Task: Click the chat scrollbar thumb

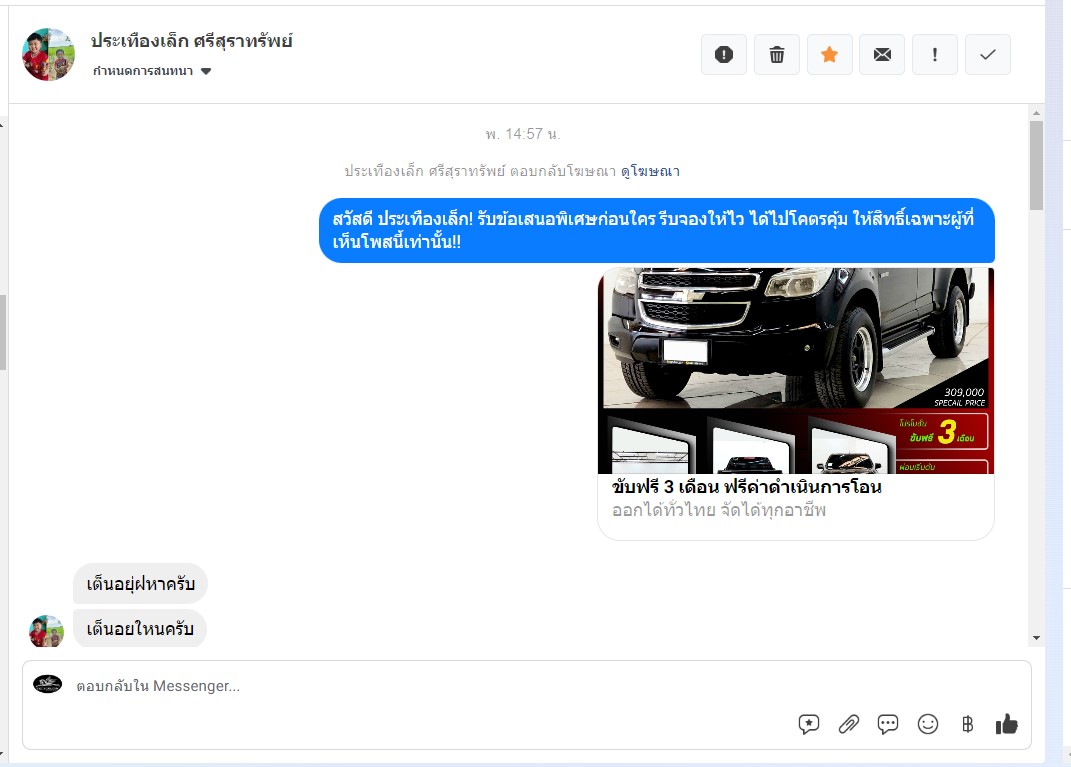Action: 1036,165
